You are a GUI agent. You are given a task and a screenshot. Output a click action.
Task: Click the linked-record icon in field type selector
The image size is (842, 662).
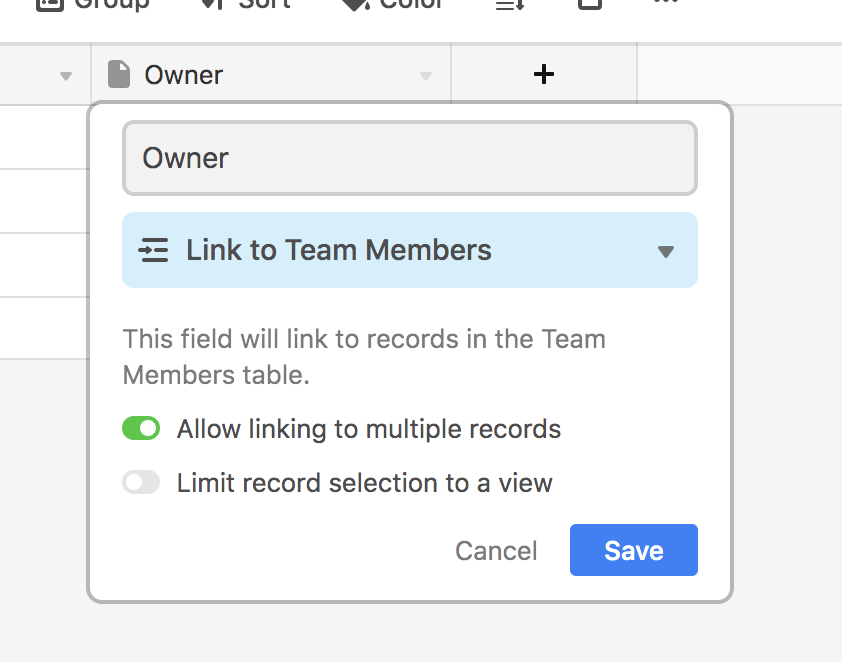154,250
